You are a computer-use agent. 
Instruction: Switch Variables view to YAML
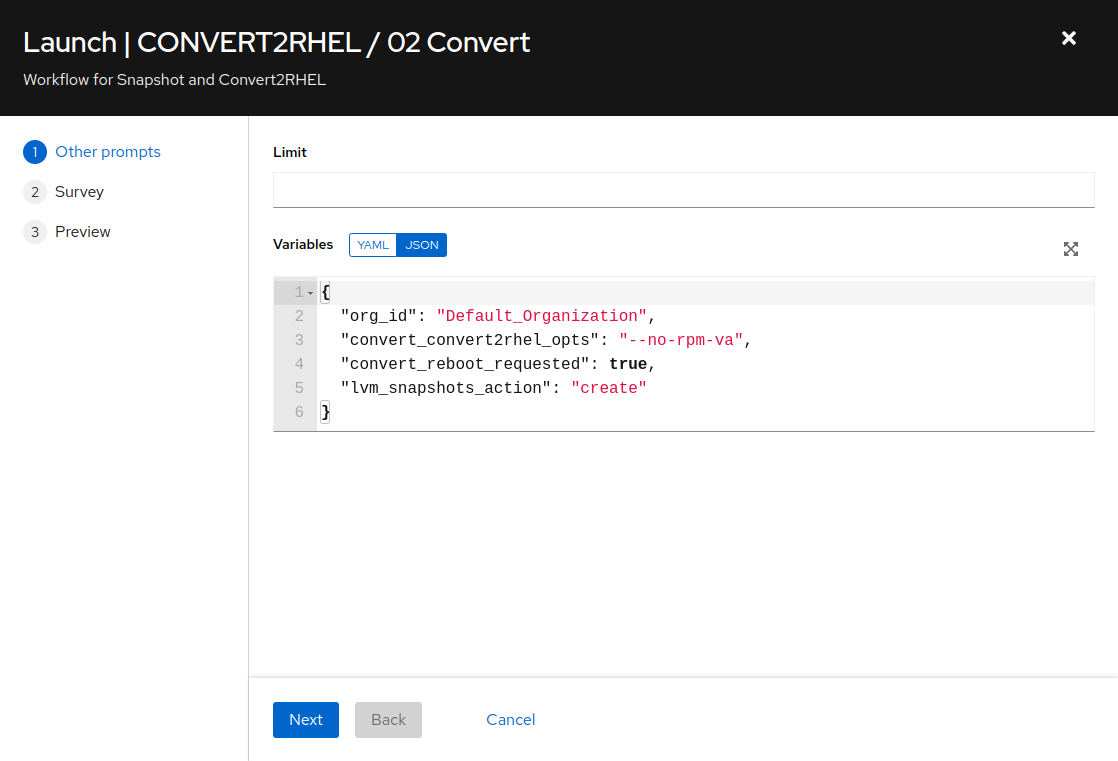372,245
